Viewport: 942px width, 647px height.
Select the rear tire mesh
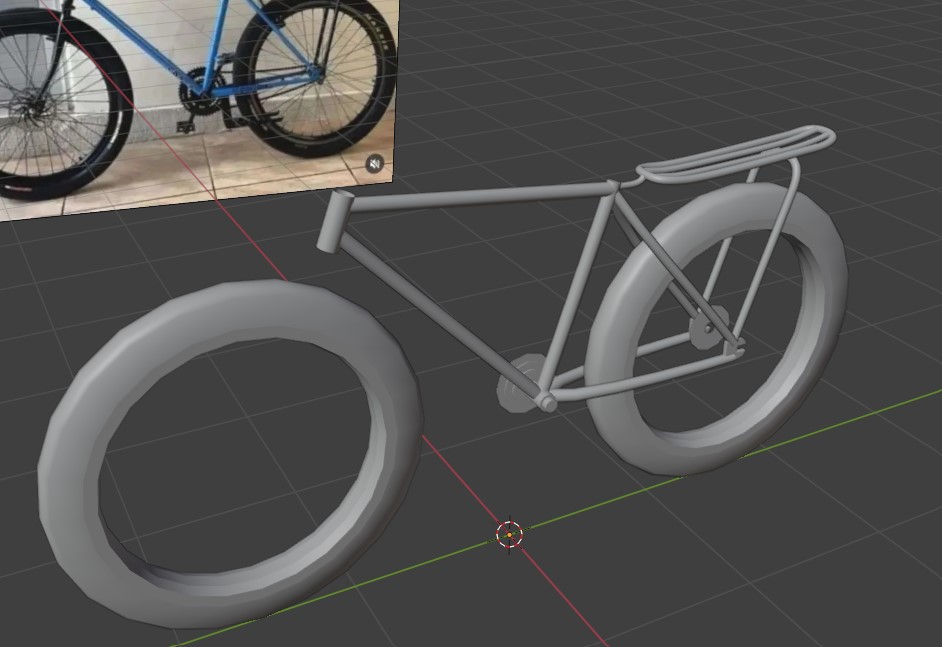716,329
